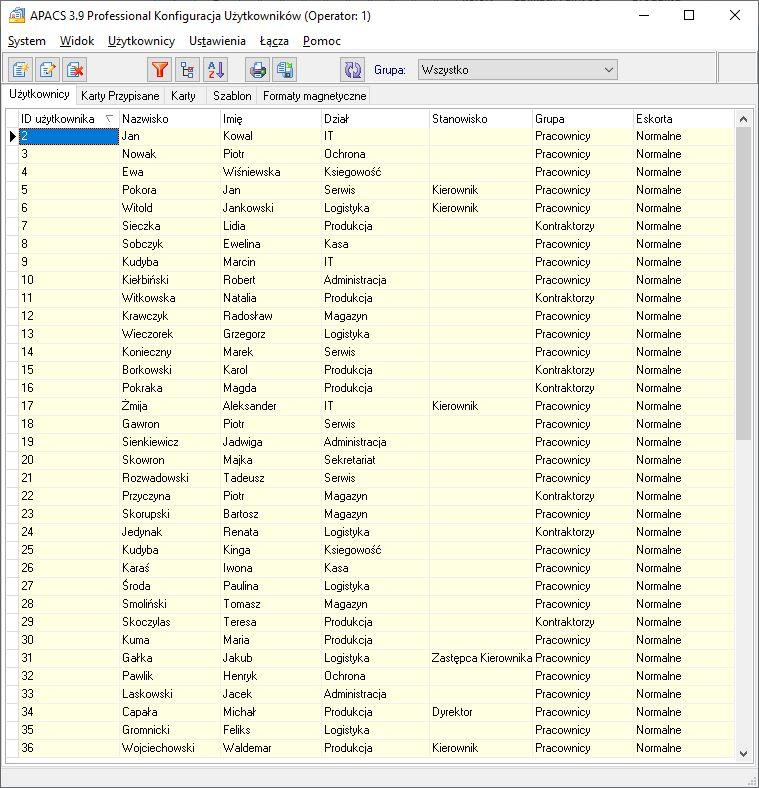759x788 pixels.
Task: Switch to the Formaty magnetyczne tab
Action: pos(315,95)
